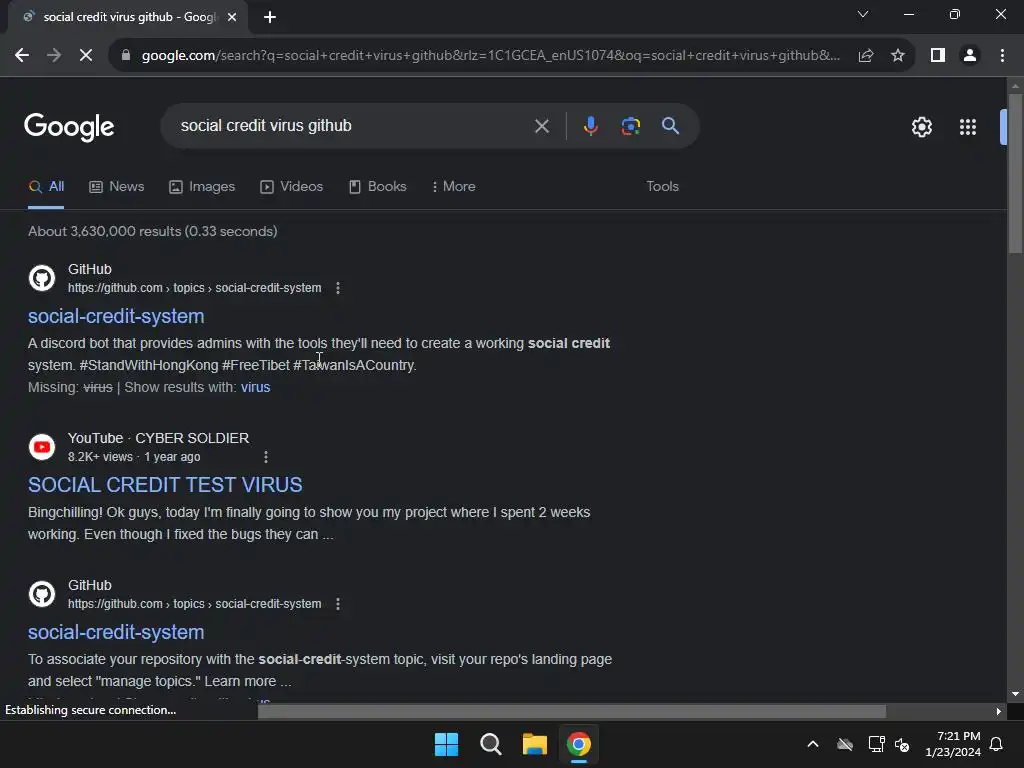The image size is (1024, 768).
Task: Open Windows taskbar search
Action: pyautogui.click(x=490, y=744)
